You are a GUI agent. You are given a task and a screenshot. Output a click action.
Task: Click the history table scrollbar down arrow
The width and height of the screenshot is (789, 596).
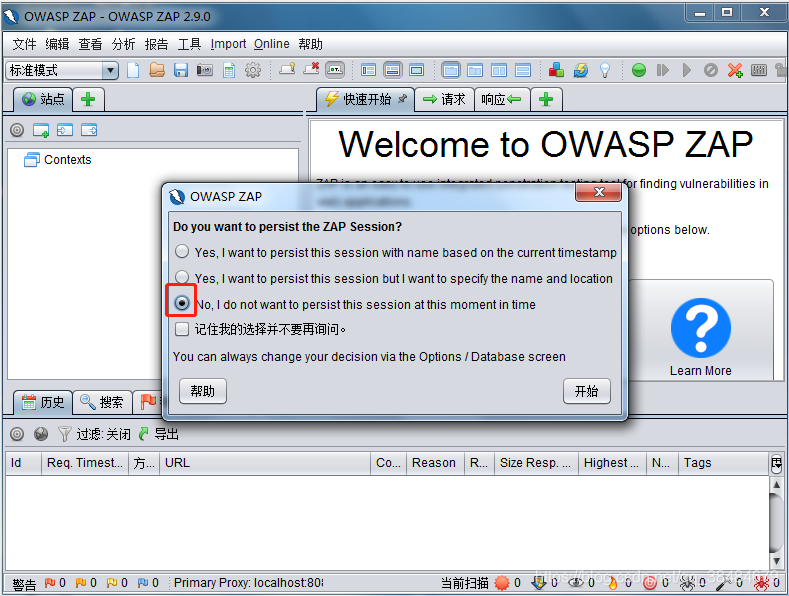click(x=776, y=561)
